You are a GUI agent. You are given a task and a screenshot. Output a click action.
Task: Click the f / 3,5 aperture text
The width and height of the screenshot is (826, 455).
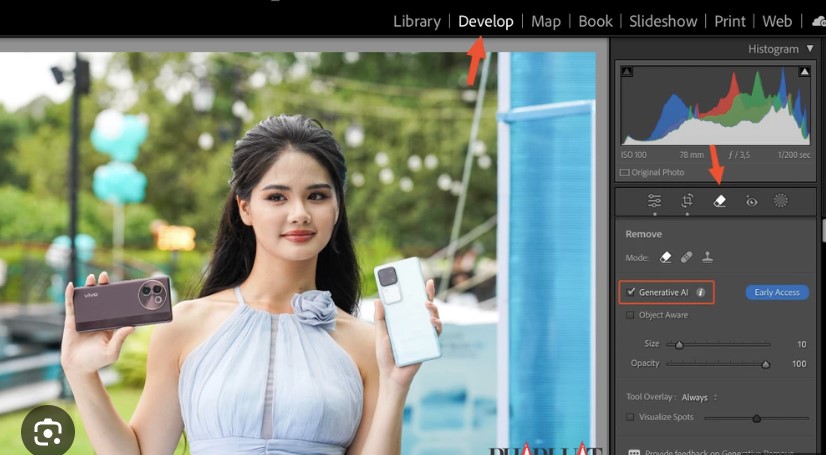[x=741, y=155]
